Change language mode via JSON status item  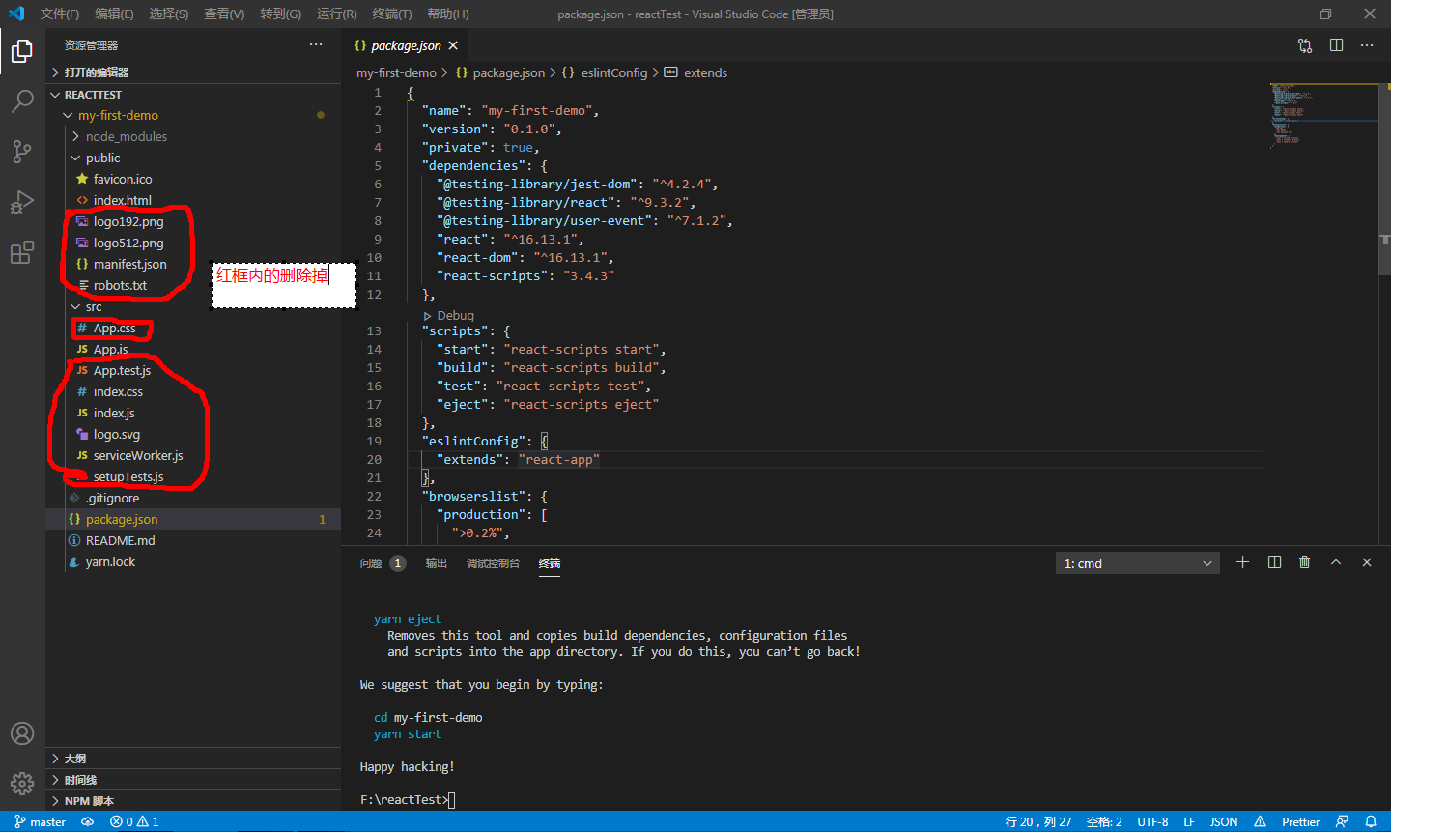1223,822
